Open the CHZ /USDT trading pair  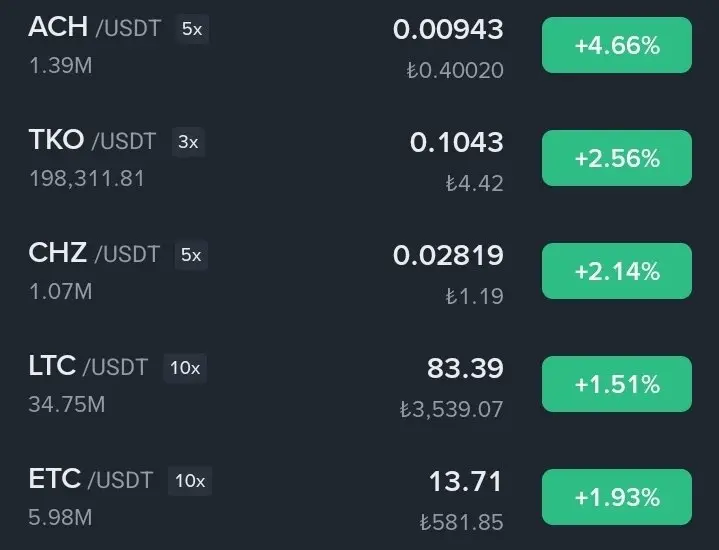[x=94, y=253]
